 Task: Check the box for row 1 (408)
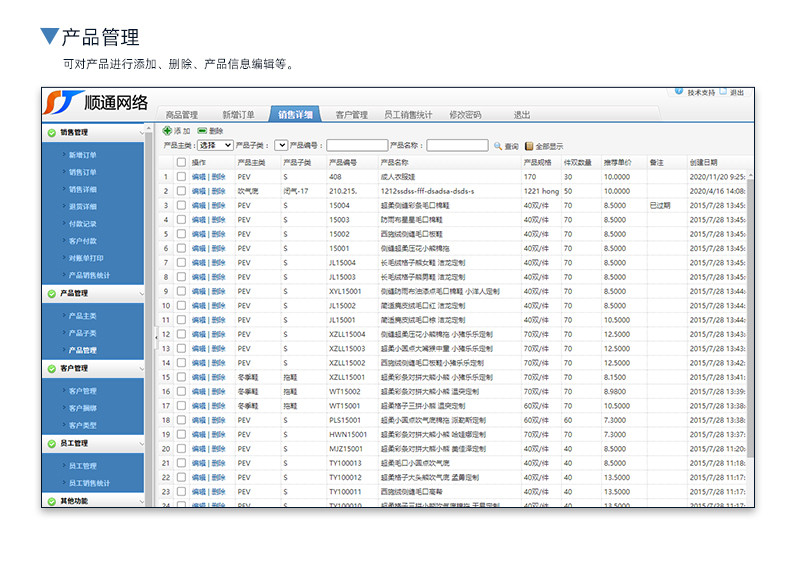(x=181, y=176)
